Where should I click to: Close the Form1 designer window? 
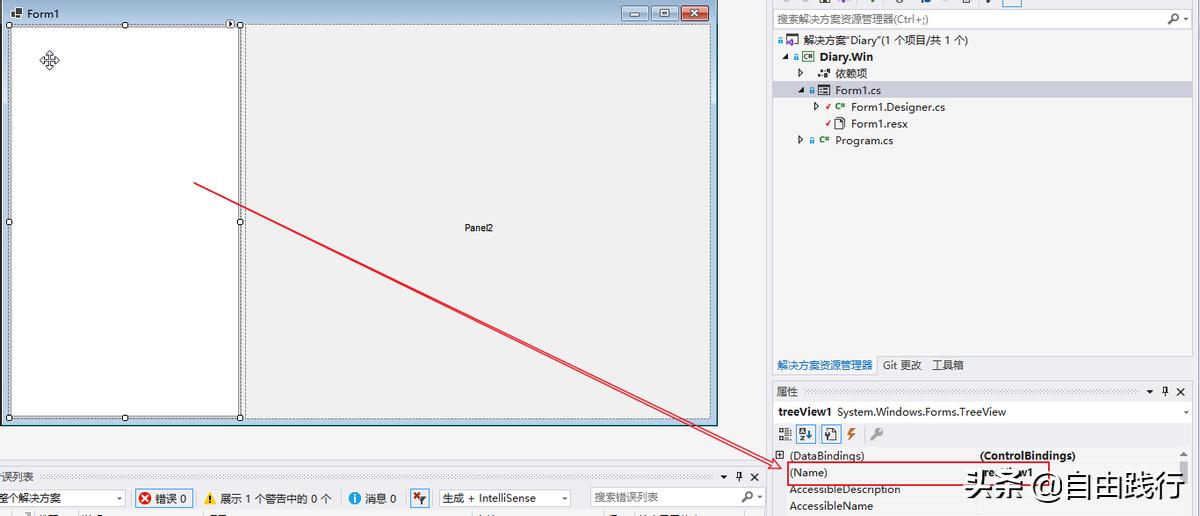point(694,13)
